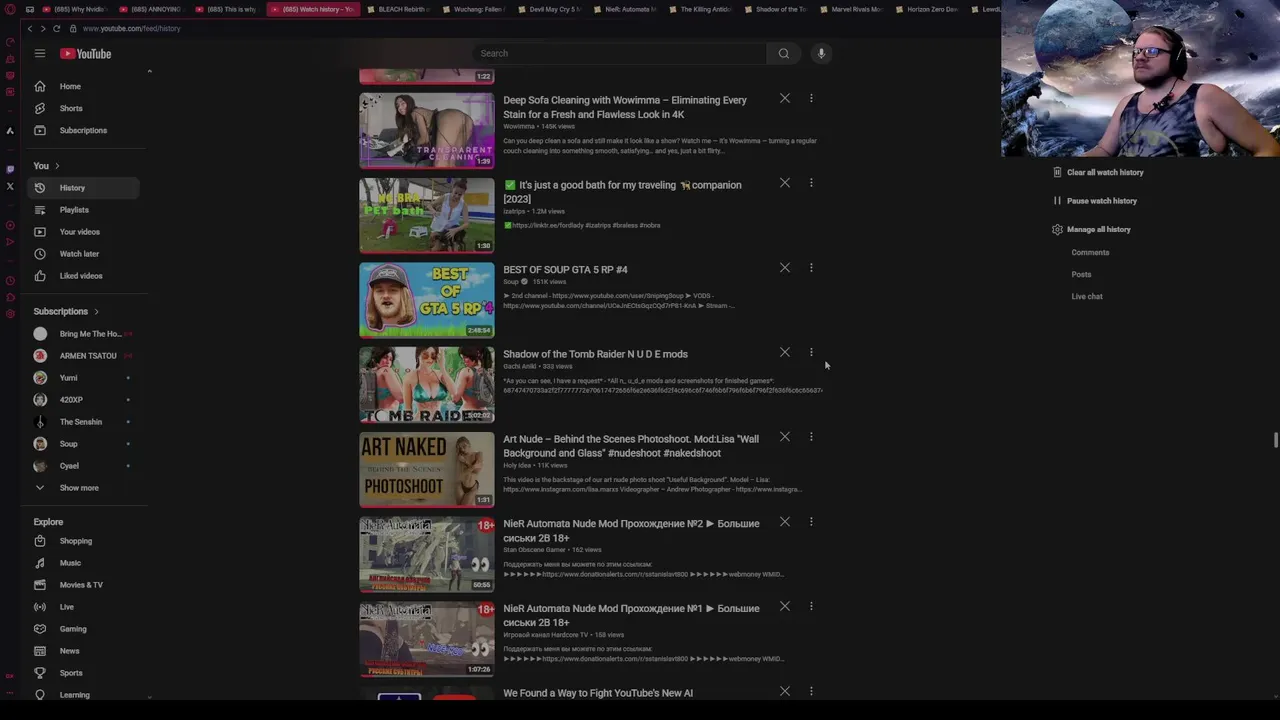This screenshot has width=1280, height=720.
Task: Remove traveling companion bath video from history
Action: point(785,183)
